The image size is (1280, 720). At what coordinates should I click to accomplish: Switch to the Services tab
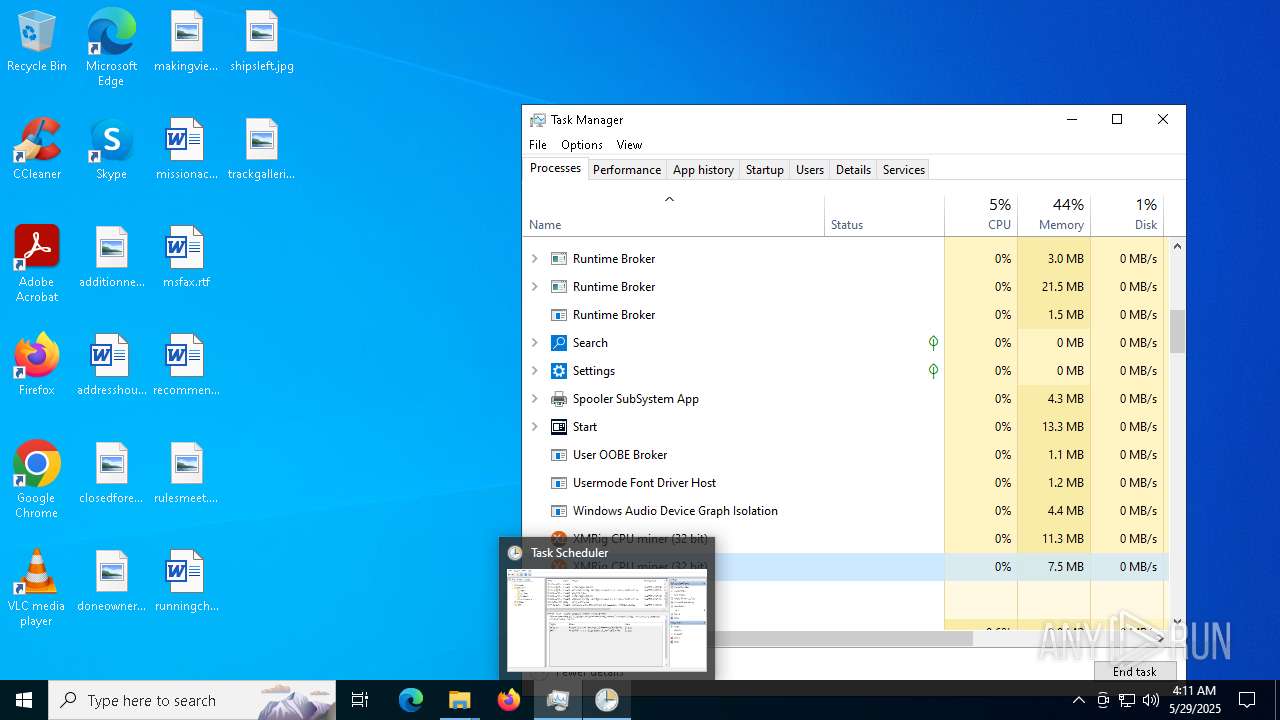tap(904, 170)
